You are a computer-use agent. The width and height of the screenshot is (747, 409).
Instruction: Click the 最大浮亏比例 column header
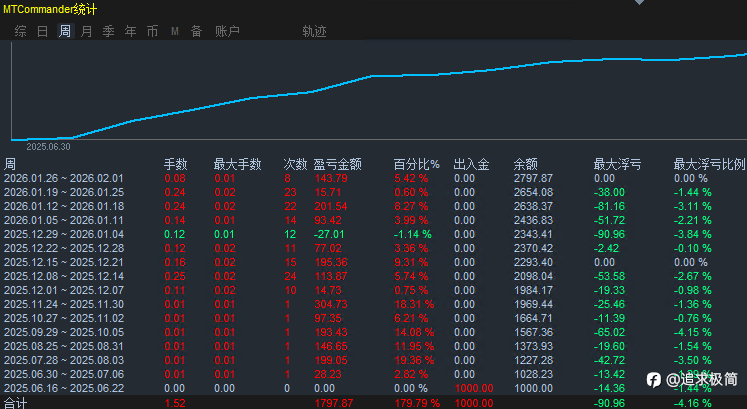(x=709, y=164)
